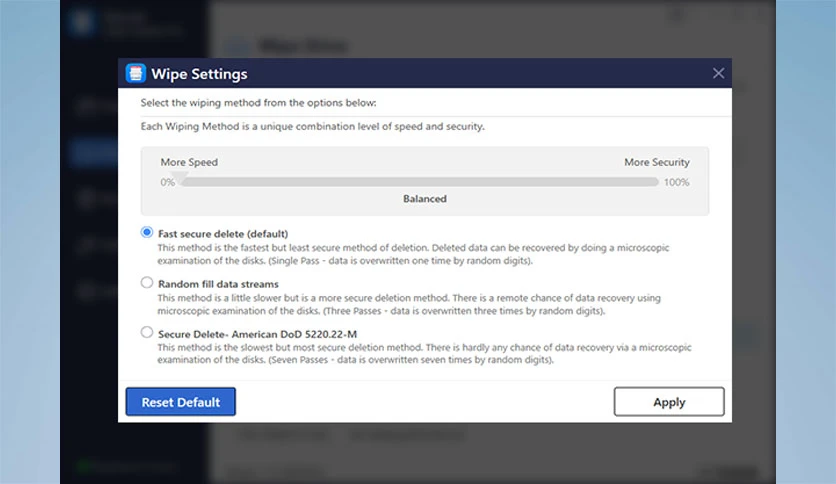The height and width of the screenshot is (484, 836).
Task: Click the slider handle near 0%
Action: 180,177
